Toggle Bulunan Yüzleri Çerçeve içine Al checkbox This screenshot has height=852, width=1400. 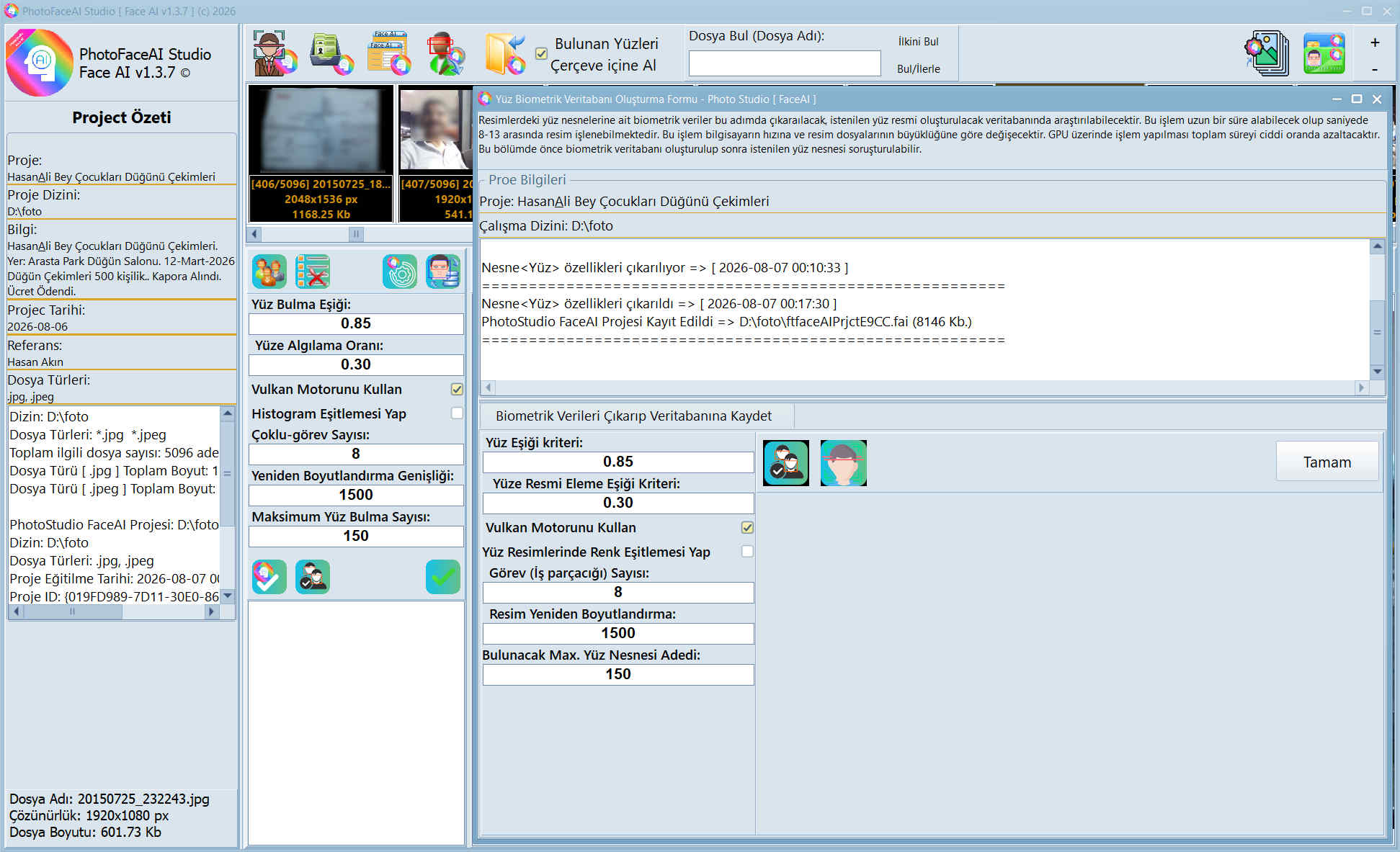541,54
